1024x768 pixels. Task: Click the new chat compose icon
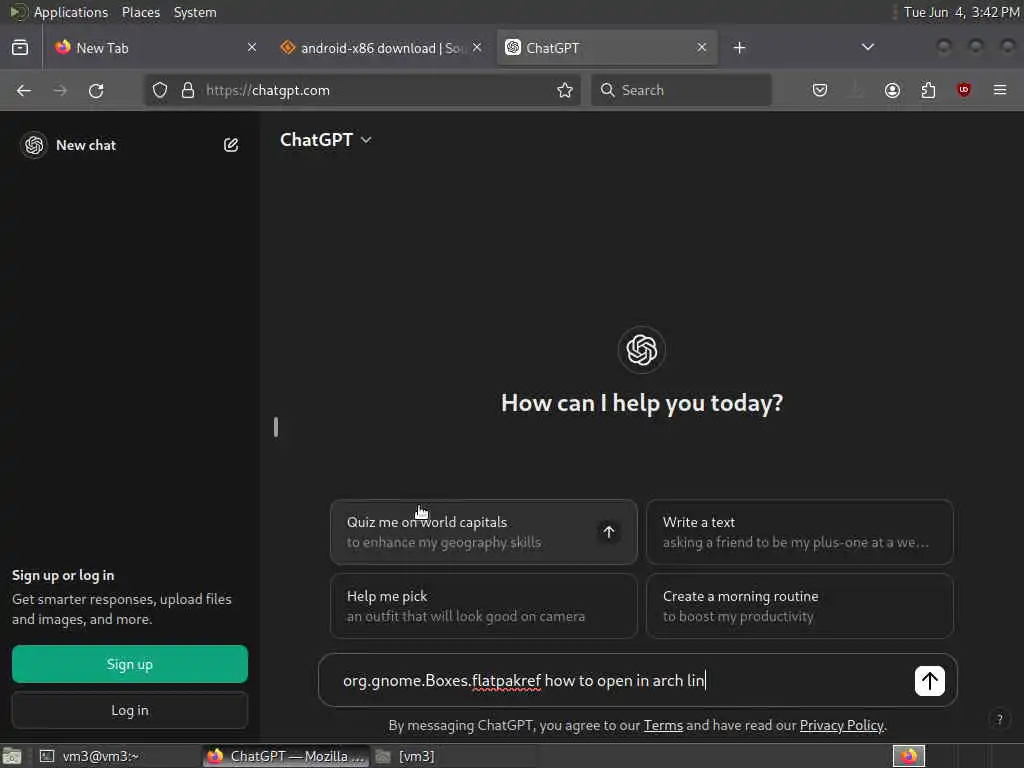(x=231, y=145)
